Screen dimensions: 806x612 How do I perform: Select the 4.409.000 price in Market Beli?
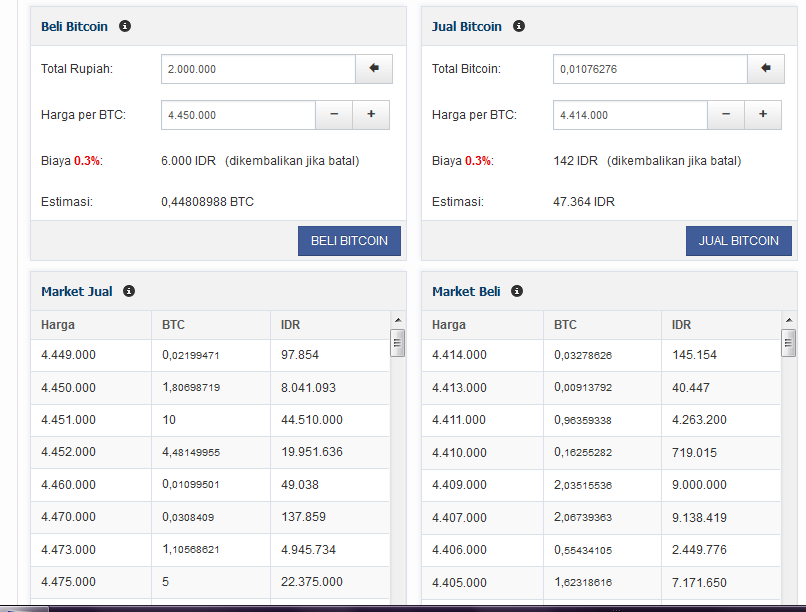pos(459,485)
